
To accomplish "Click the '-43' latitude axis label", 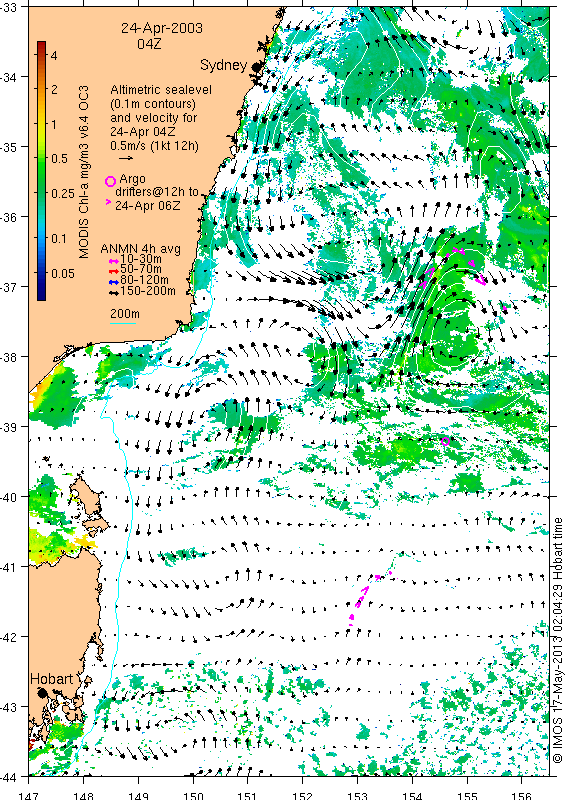I will click(x=9, y=707).
